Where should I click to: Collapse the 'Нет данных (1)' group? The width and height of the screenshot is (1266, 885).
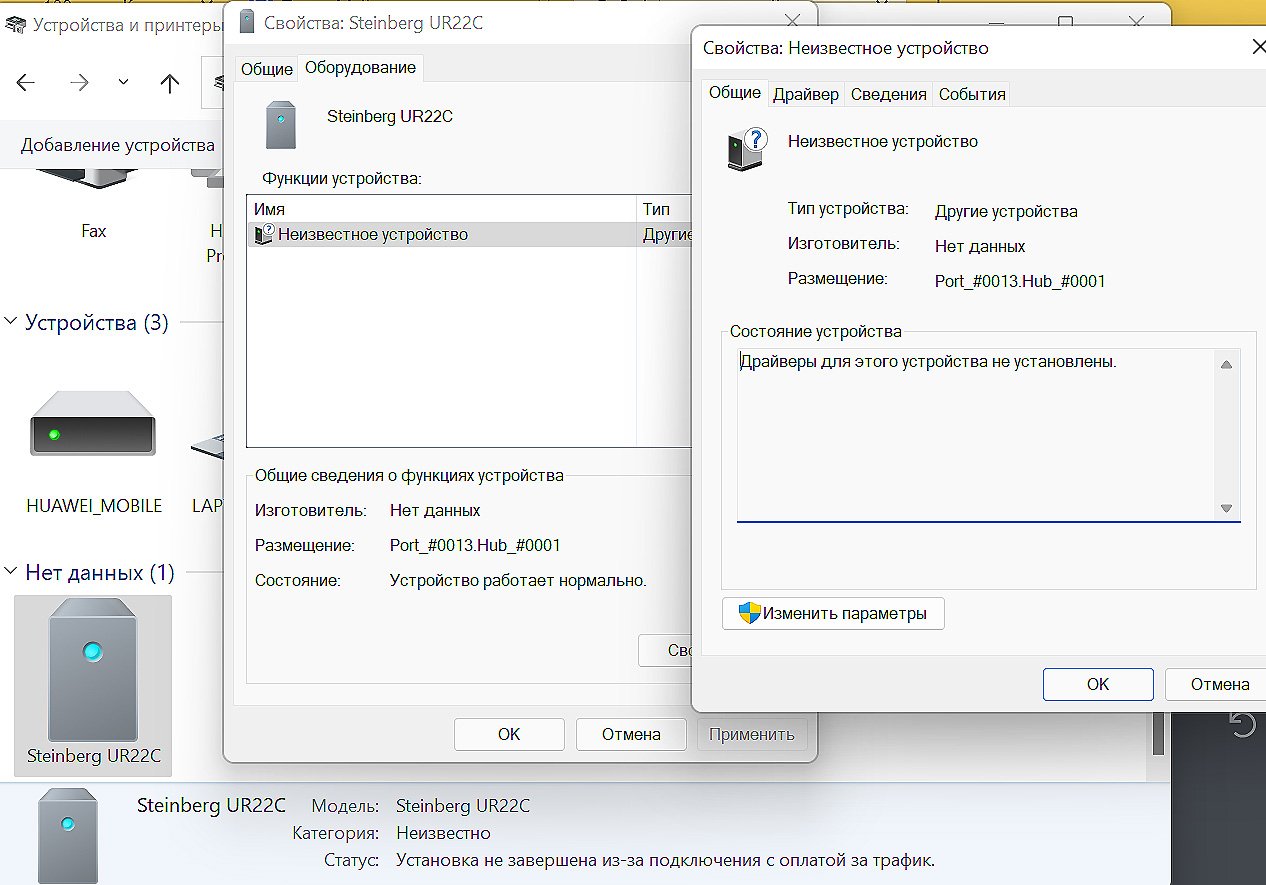coord(11,572)
